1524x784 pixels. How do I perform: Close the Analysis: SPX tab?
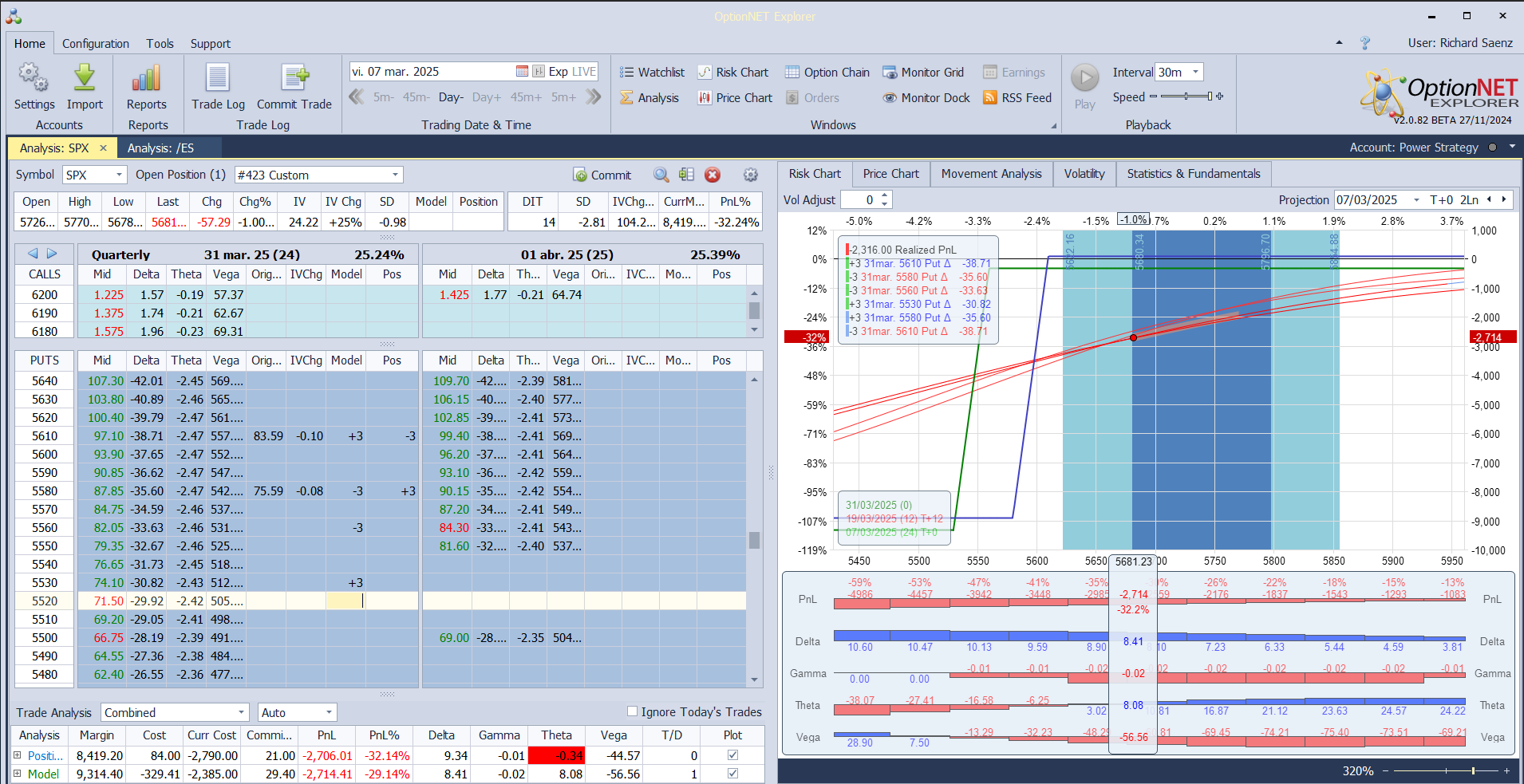point(103,148)
